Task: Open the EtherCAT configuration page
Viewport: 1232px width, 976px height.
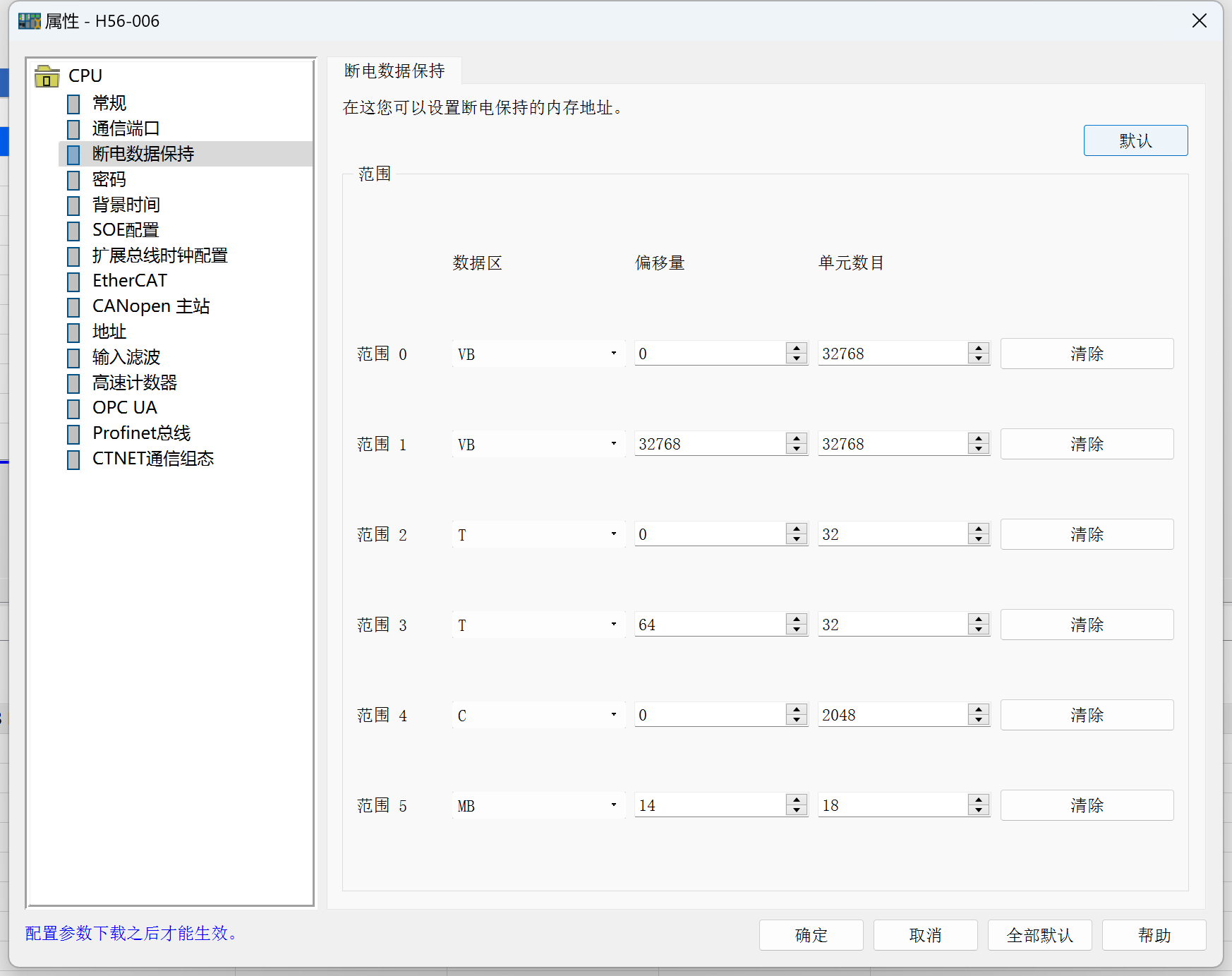Action: click(x=130, y=281)
